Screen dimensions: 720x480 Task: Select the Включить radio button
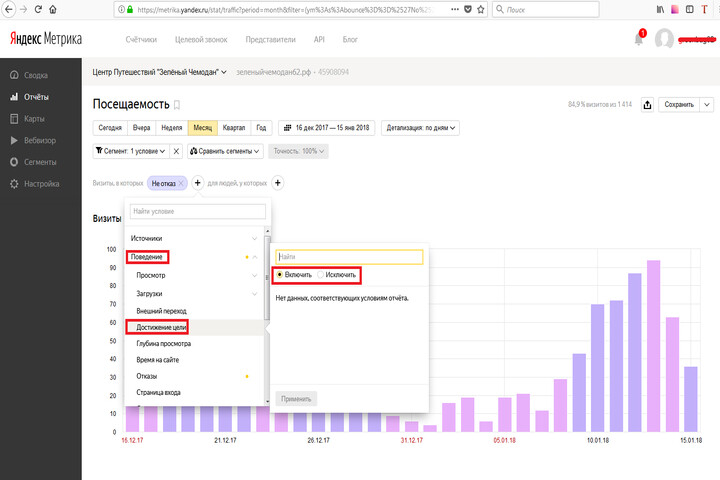coord(281,274)
